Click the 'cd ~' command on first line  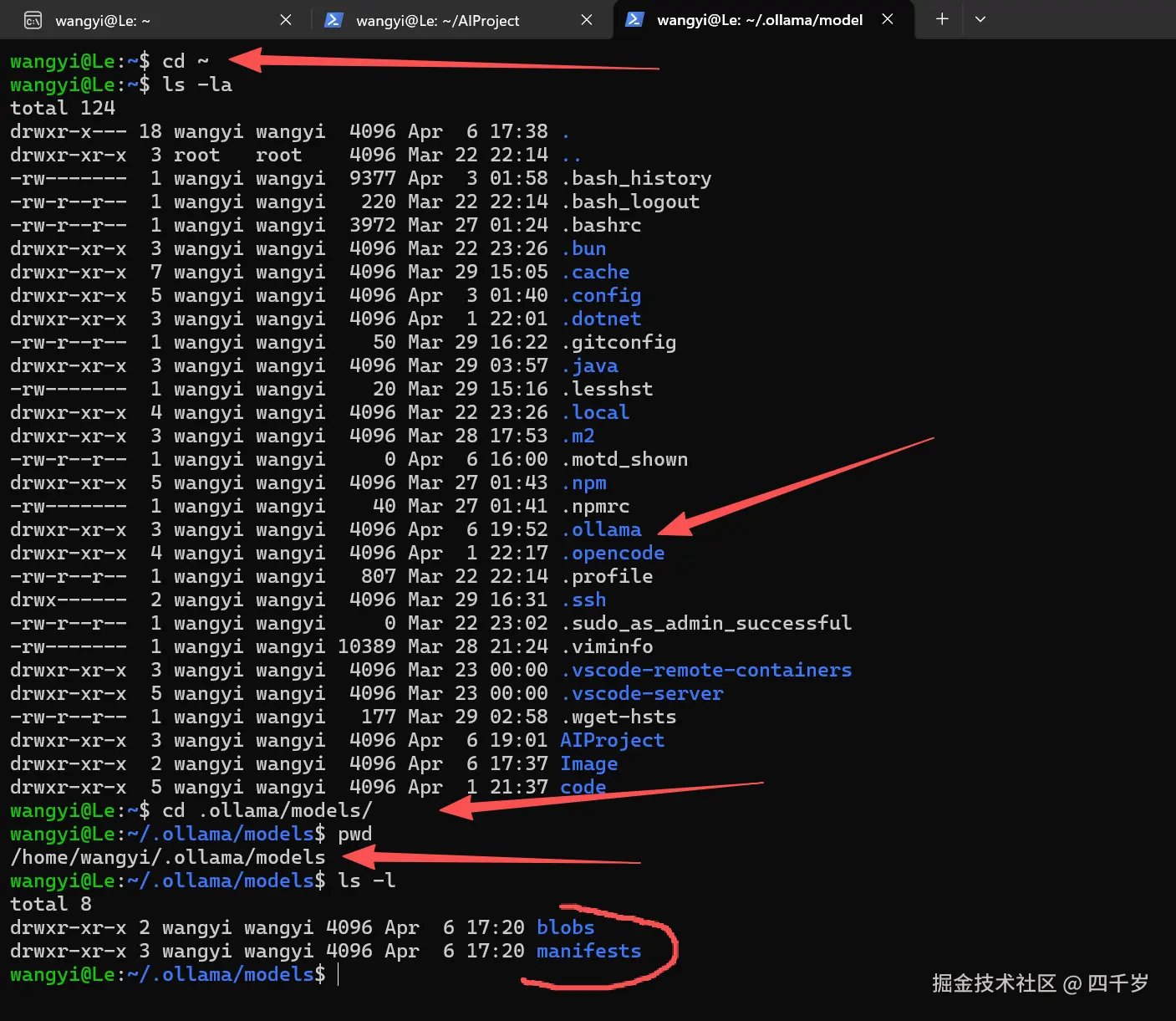point(186,61)
